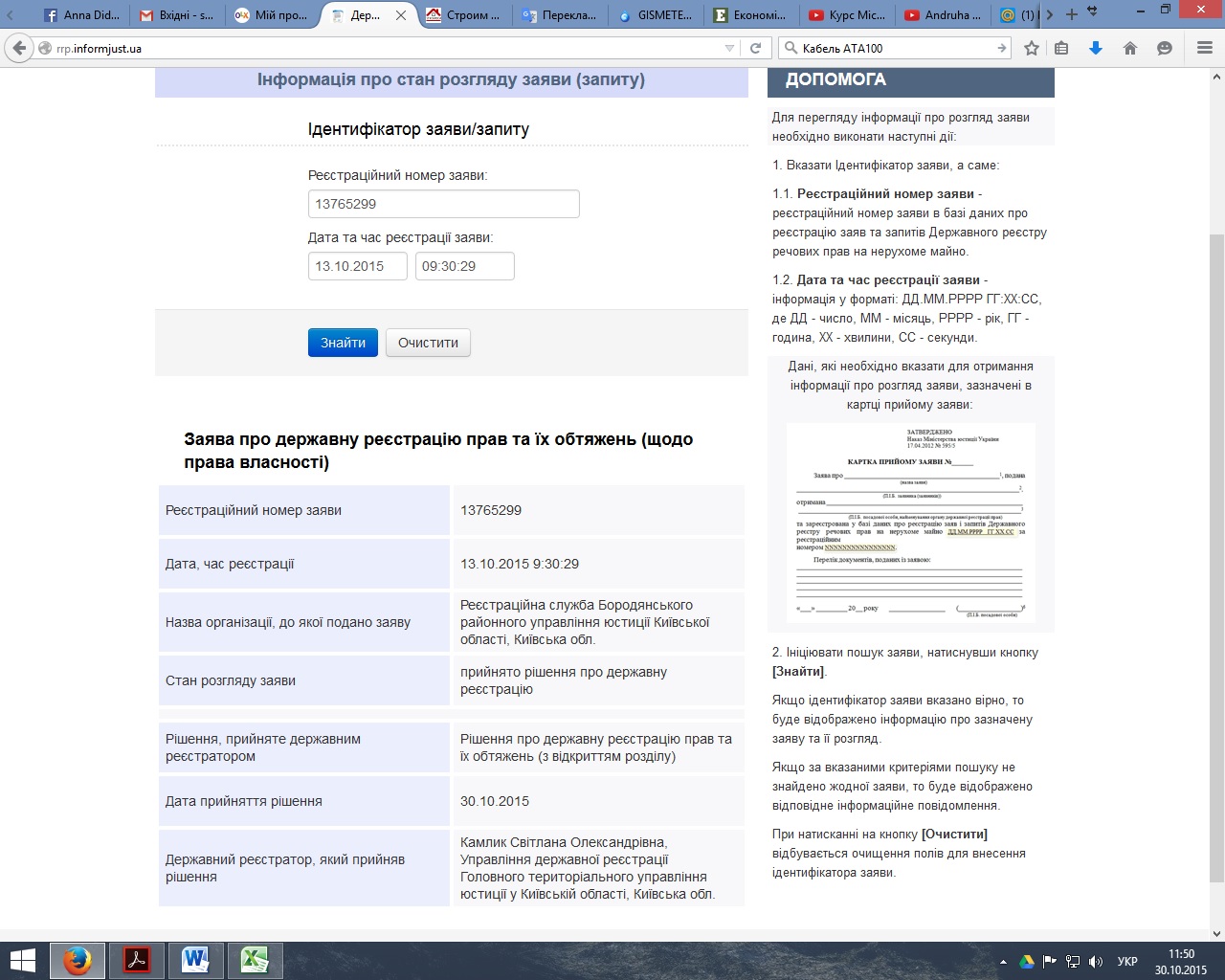Open a new tab with the plus icon
The width and height of the screenshot is (1225, 980).
[1072, 14]
